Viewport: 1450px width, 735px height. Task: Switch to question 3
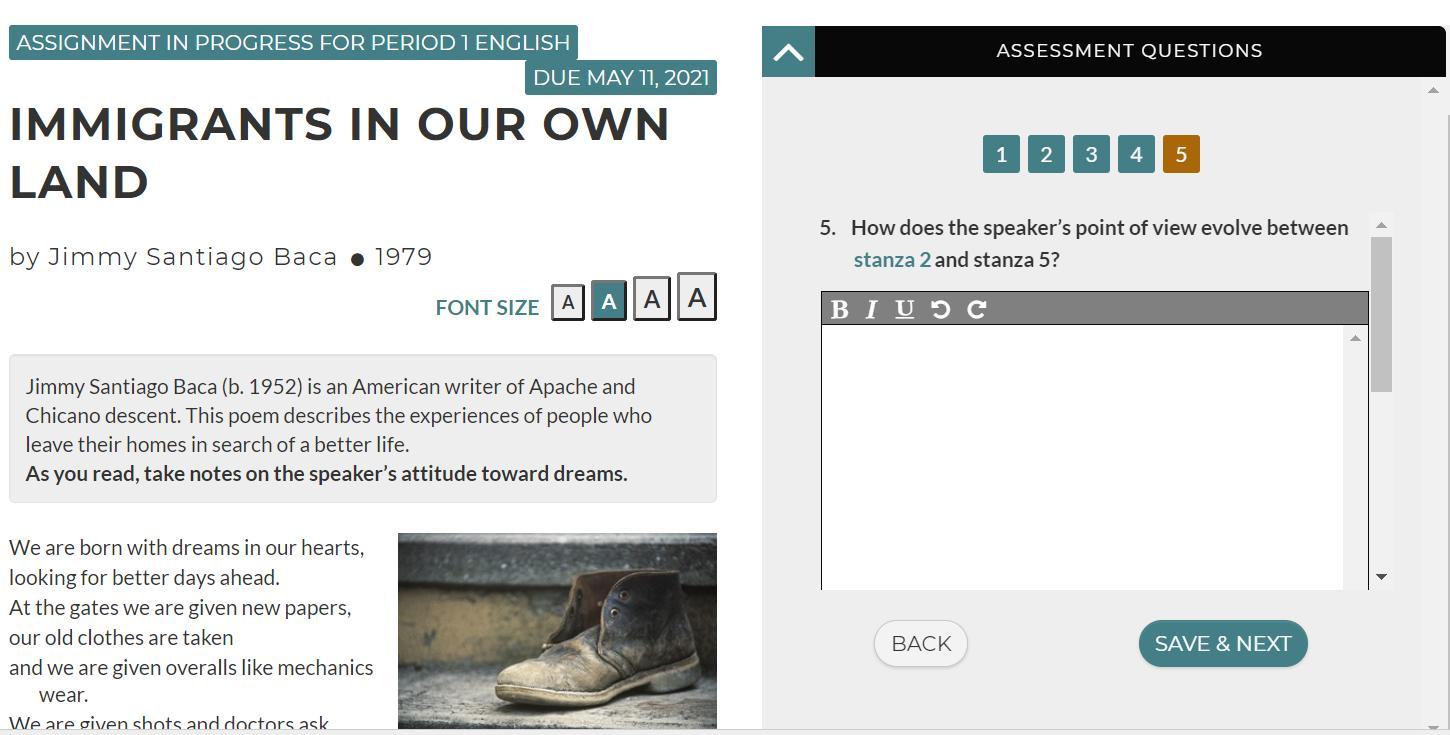tap(1091, 154)
